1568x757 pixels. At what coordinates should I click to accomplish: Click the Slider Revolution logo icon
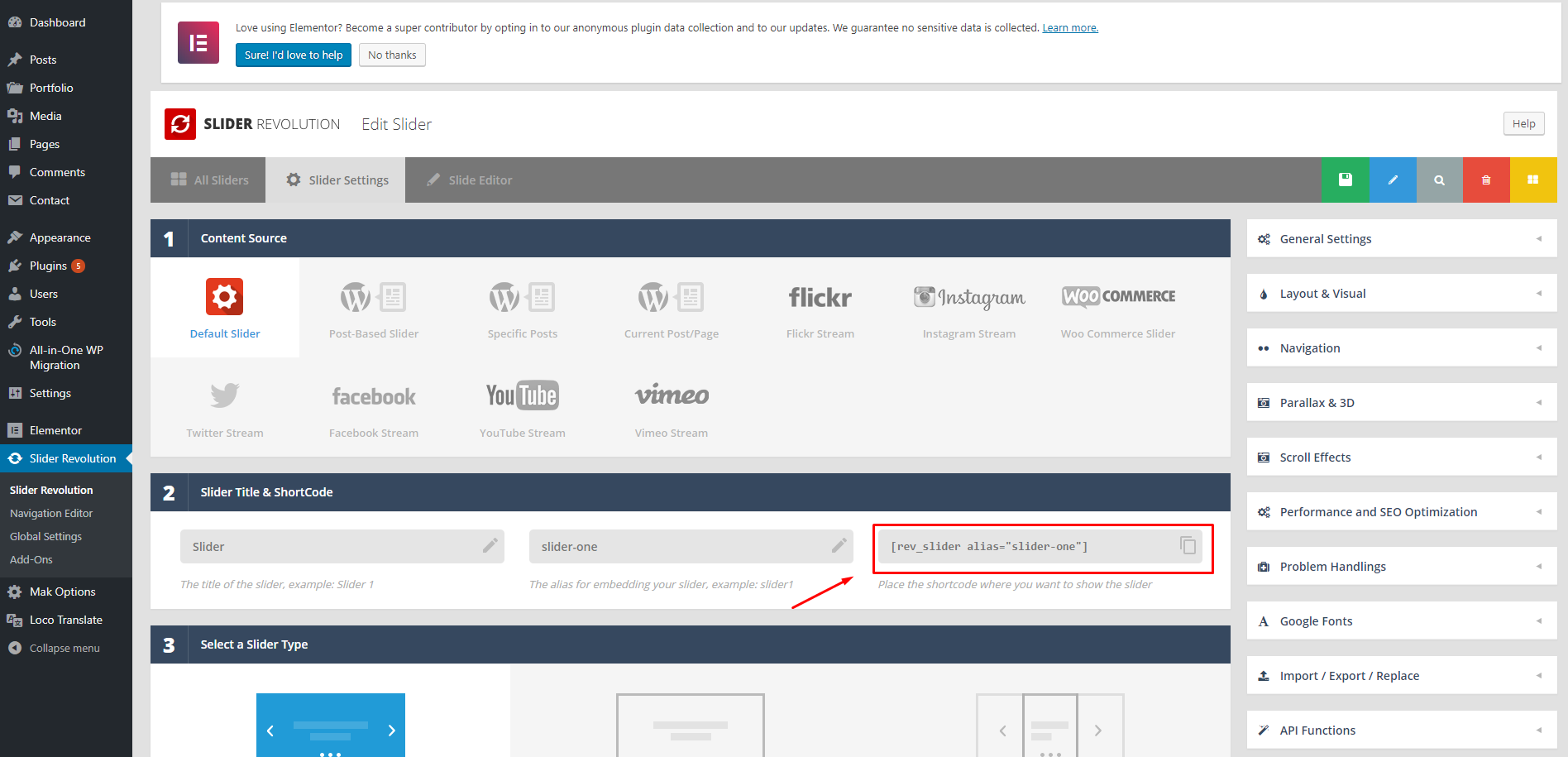point(180,124)
